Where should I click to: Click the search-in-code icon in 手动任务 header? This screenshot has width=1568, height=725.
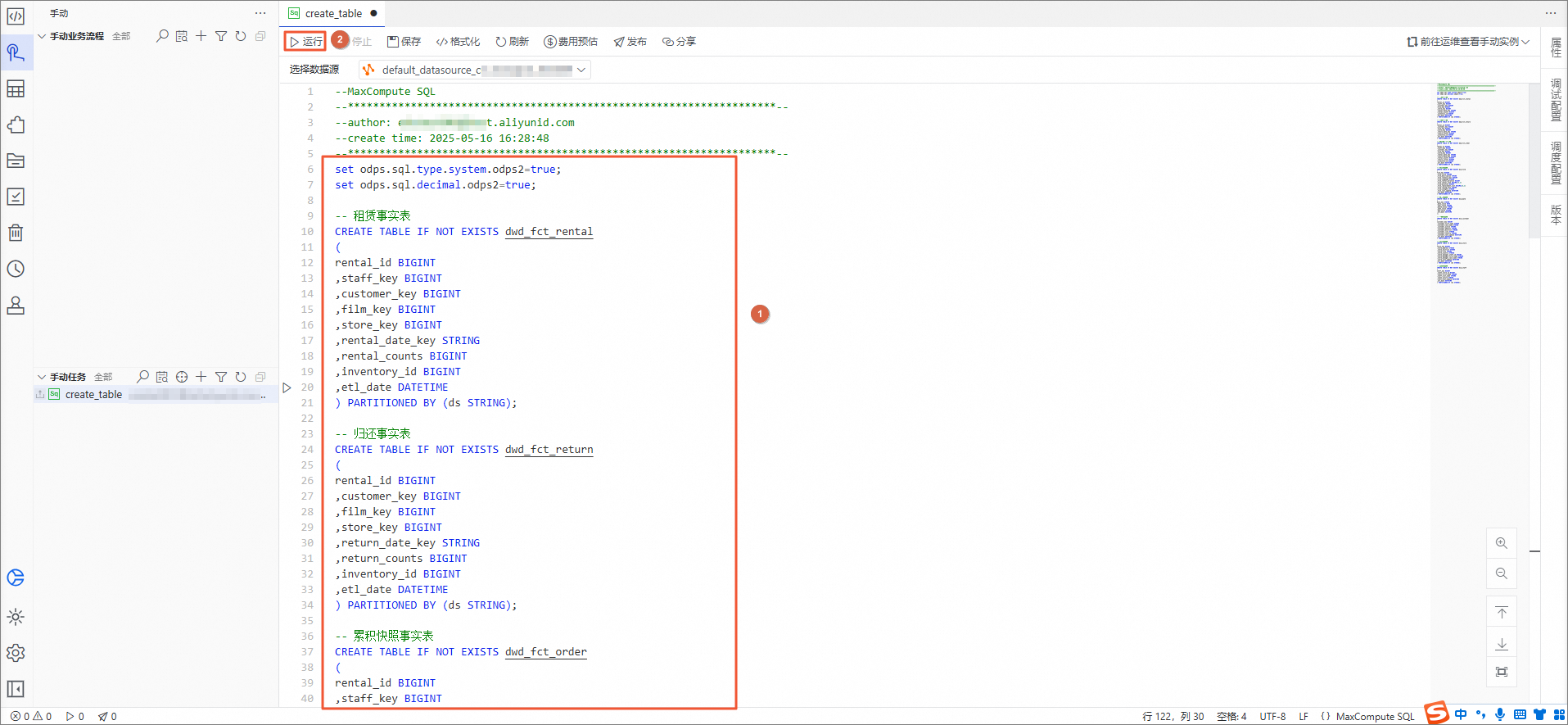point(162,377)
